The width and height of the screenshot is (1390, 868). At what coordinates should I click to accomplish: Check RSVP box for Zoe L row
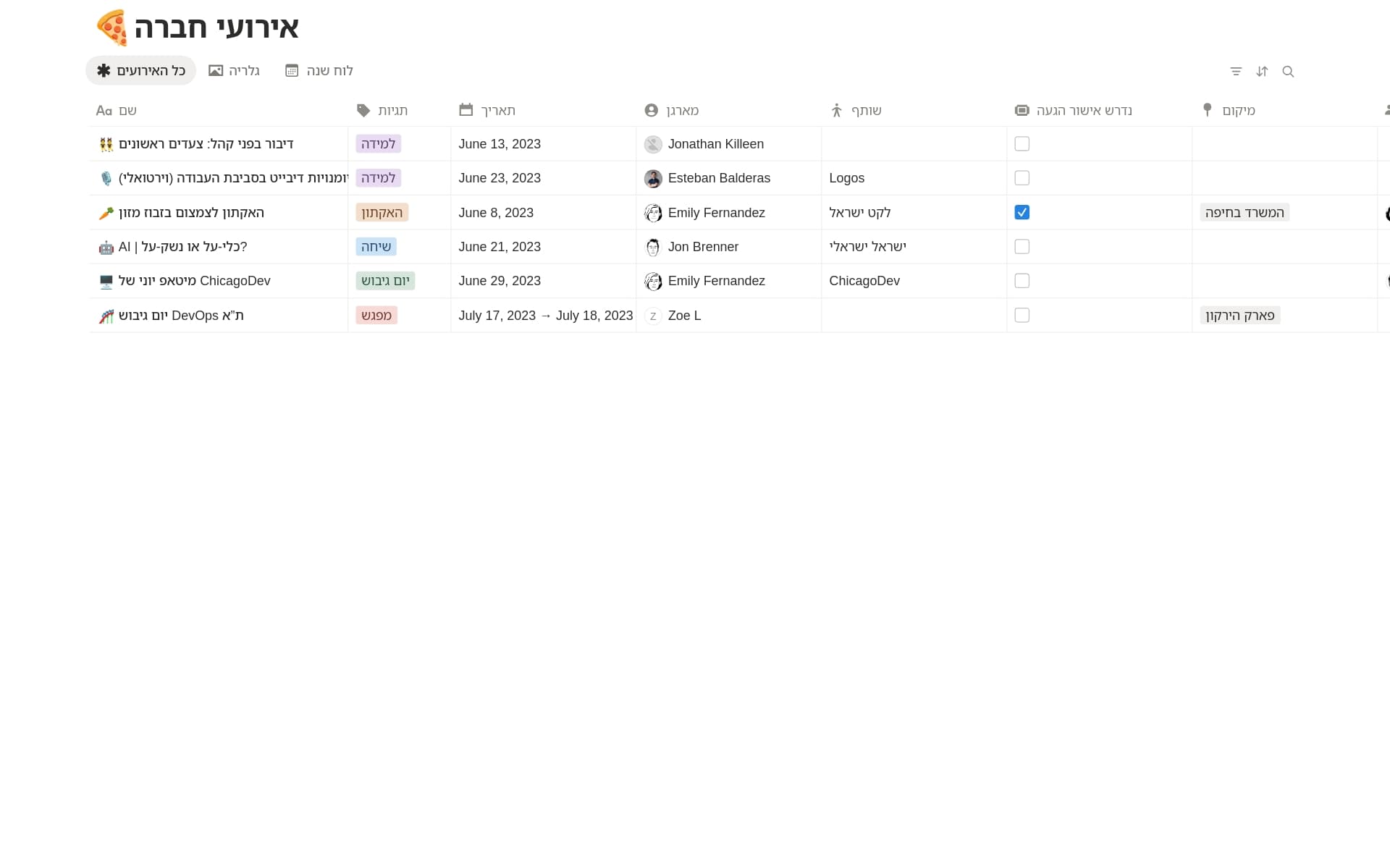click(x=1022, y=316)
